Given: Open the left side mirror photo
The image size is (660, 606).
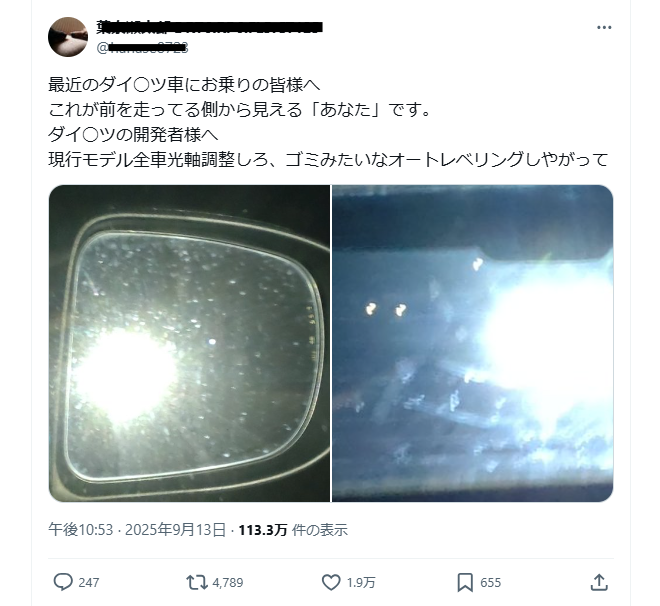Looking at the screenshot, I should pos(189,343).
